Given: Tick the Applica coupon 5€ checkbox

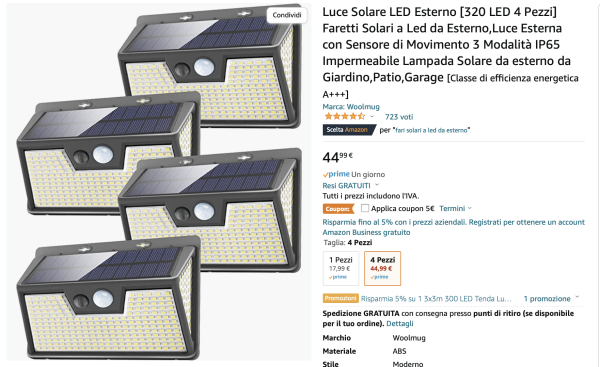Looking at the screenshot, I should coord(365,208).
